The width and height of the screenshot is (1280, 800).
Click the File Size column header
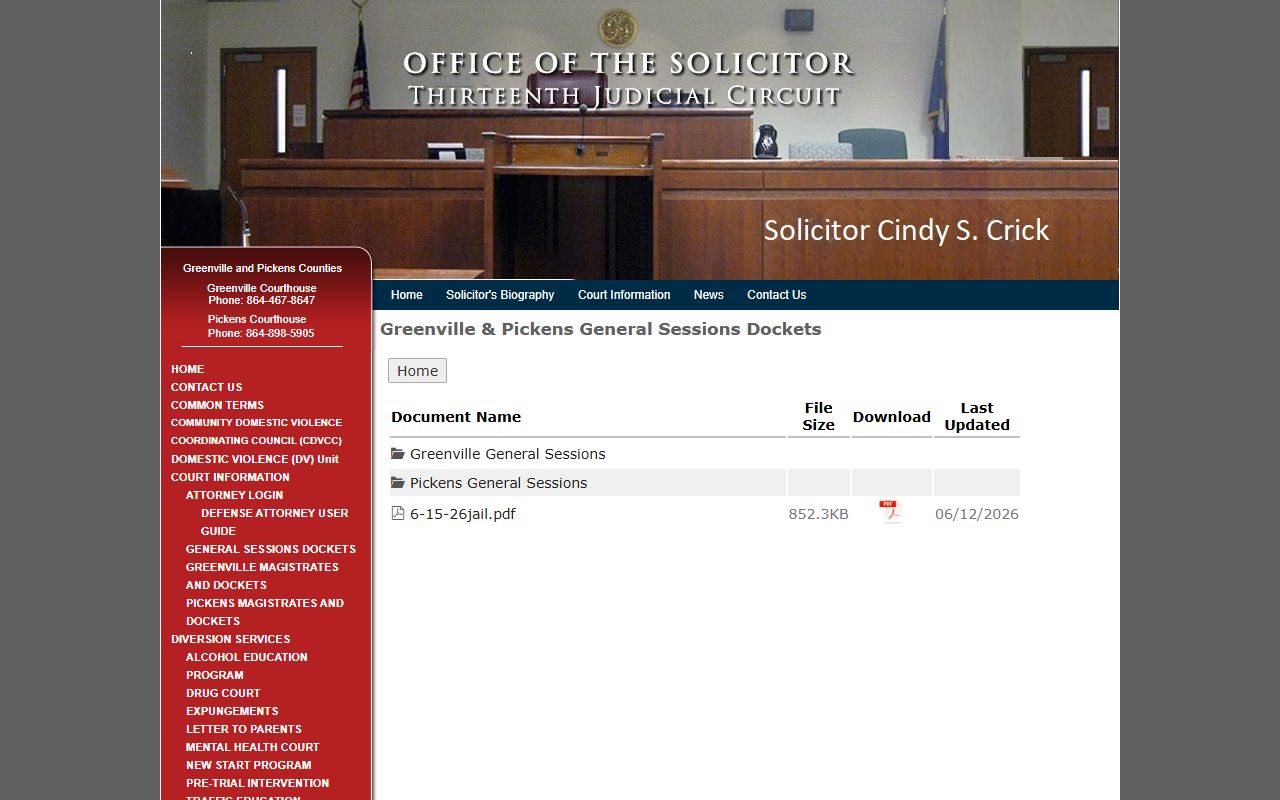click(818, 417)
